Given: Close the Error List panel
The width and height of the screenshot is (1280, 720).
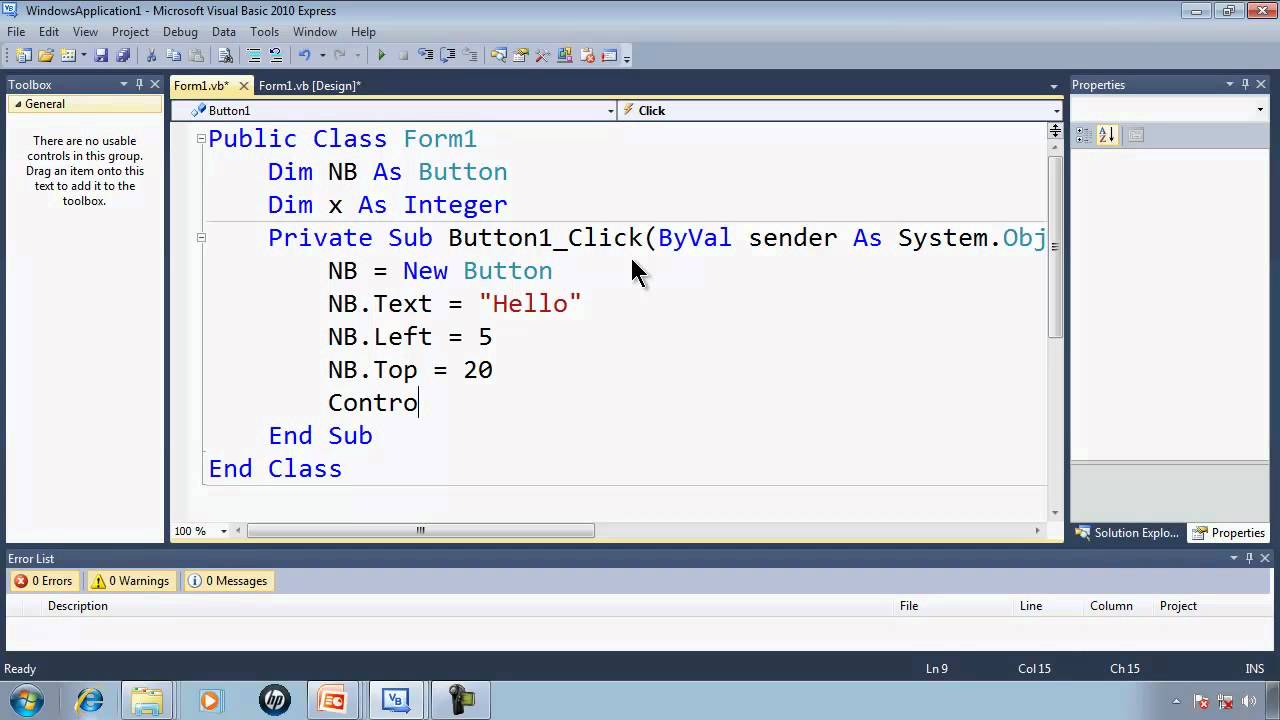Looking at the screenshot, I should tap(1264, 559).
